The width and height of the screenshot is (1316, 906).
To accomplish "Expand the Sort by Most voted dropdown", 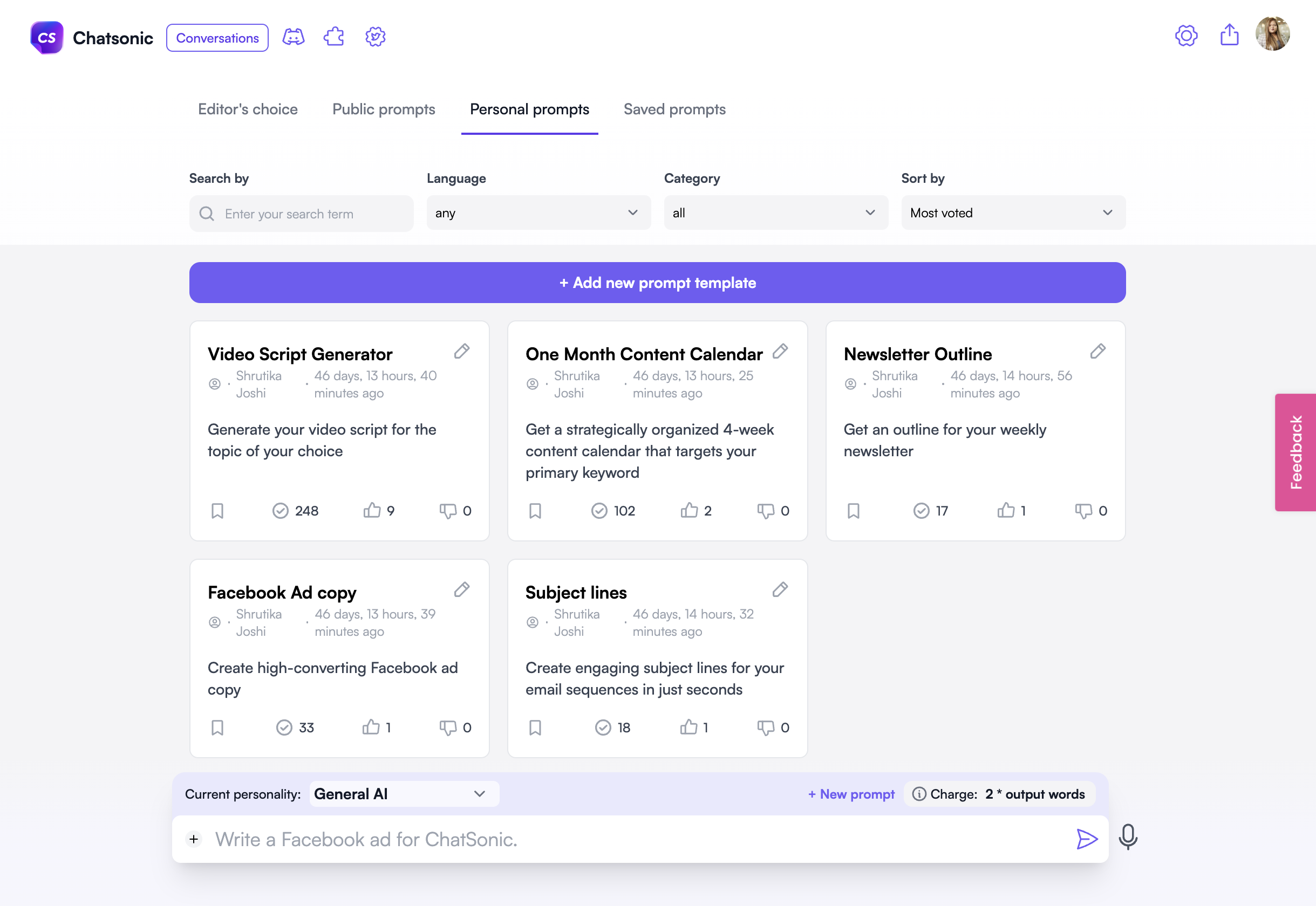I will 1013,213.
